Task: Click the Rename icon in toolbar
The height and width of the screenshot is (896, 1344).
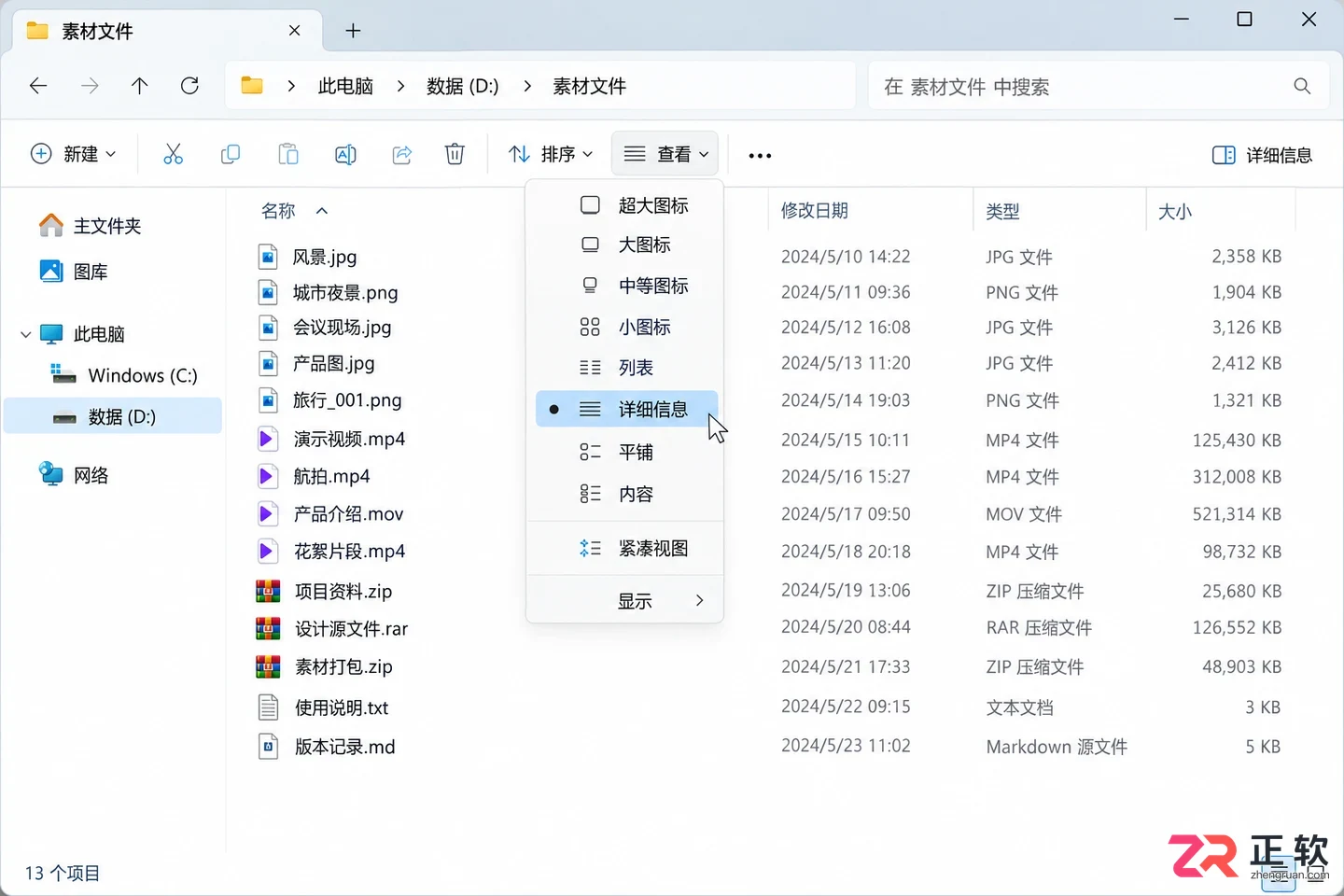Action: tap(345, 154)
